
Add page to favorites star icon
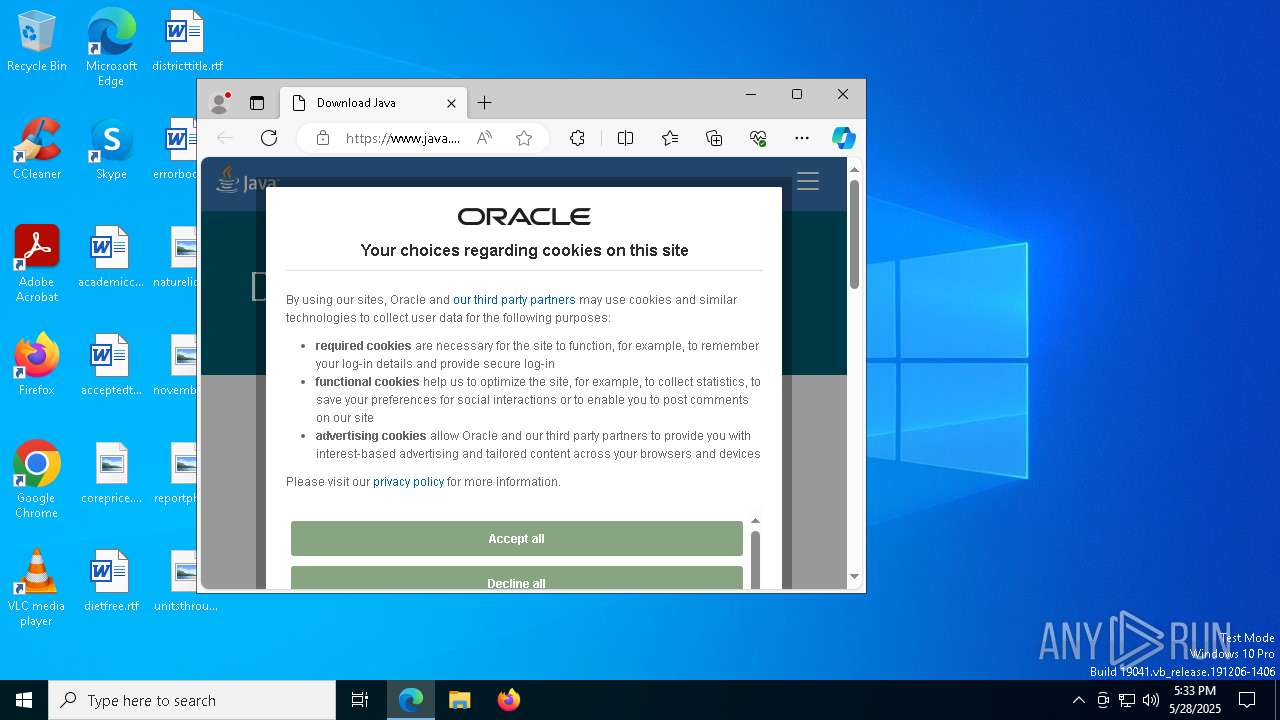coord(524,138)
